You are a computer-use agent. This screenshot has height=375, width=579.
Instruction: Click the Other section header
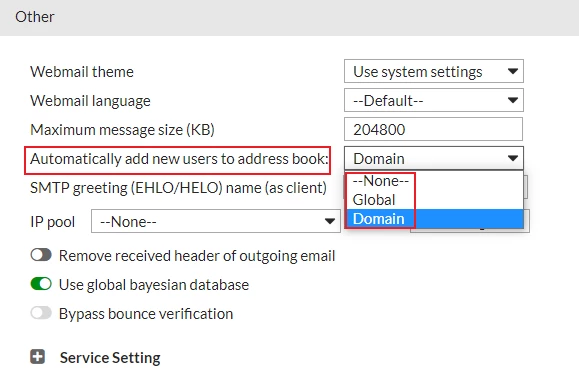click(290, 18)
